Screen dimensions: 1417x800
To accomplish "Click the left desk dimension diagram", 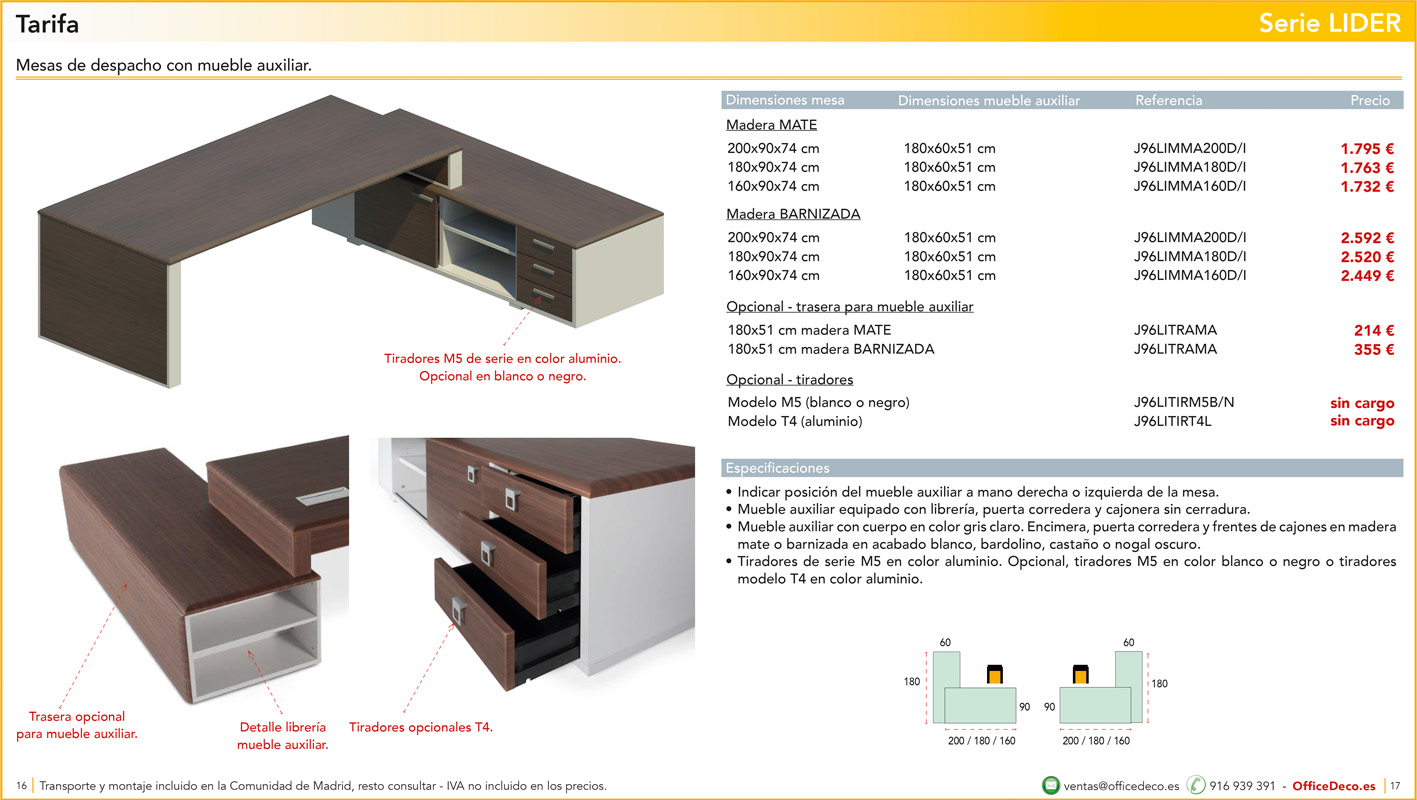I will [x=975, y=690].
